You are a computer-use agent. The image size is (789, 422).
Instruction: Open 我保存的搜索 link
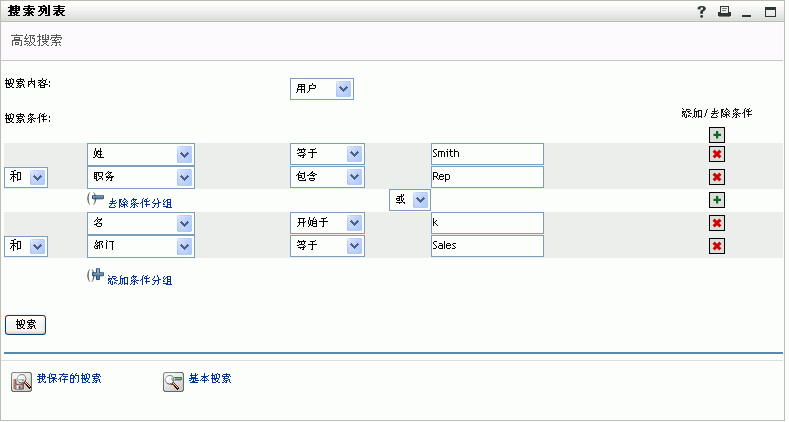68,379
